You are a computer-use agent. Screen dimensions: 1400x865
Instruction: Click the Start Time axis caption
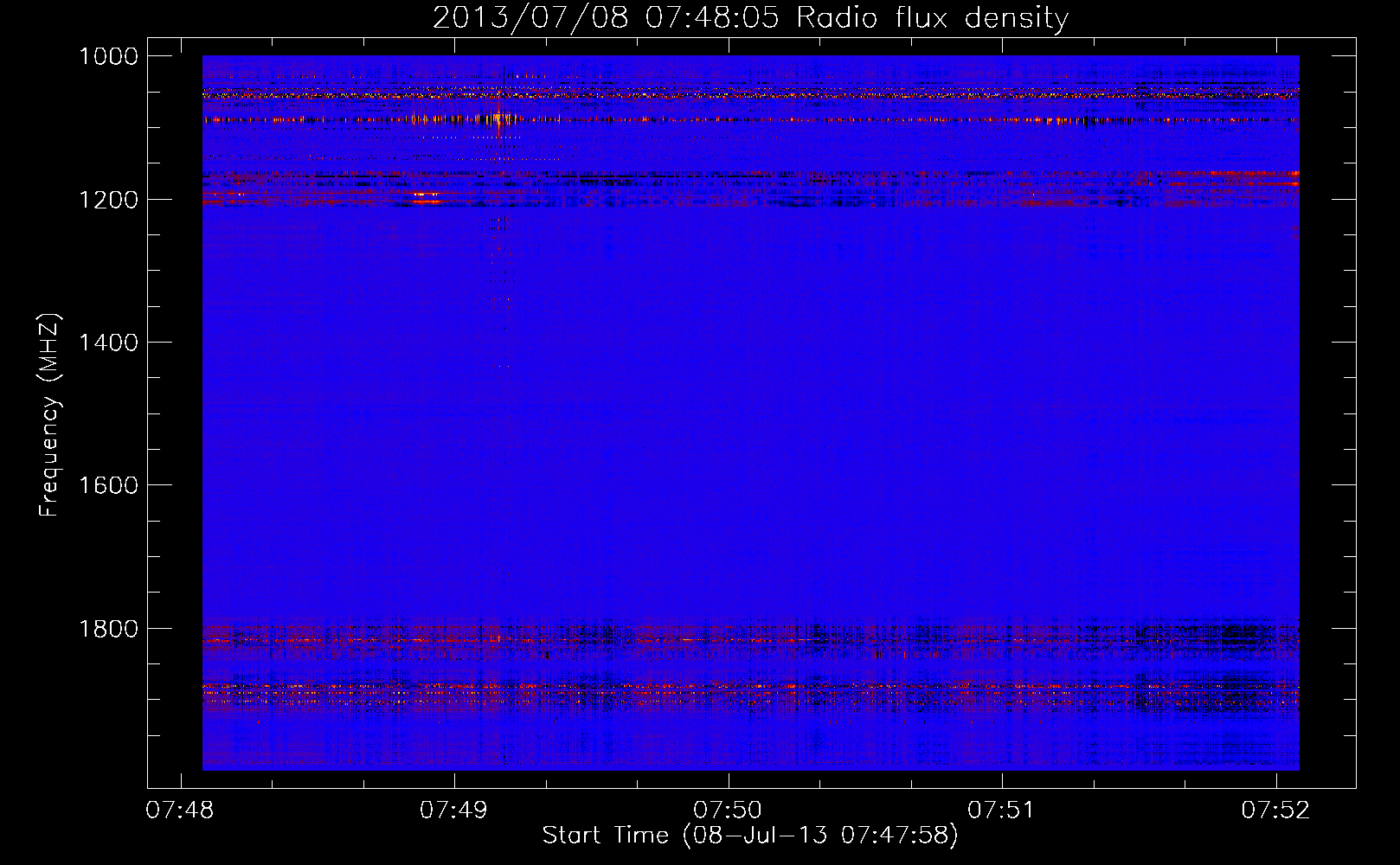[750, 836]
